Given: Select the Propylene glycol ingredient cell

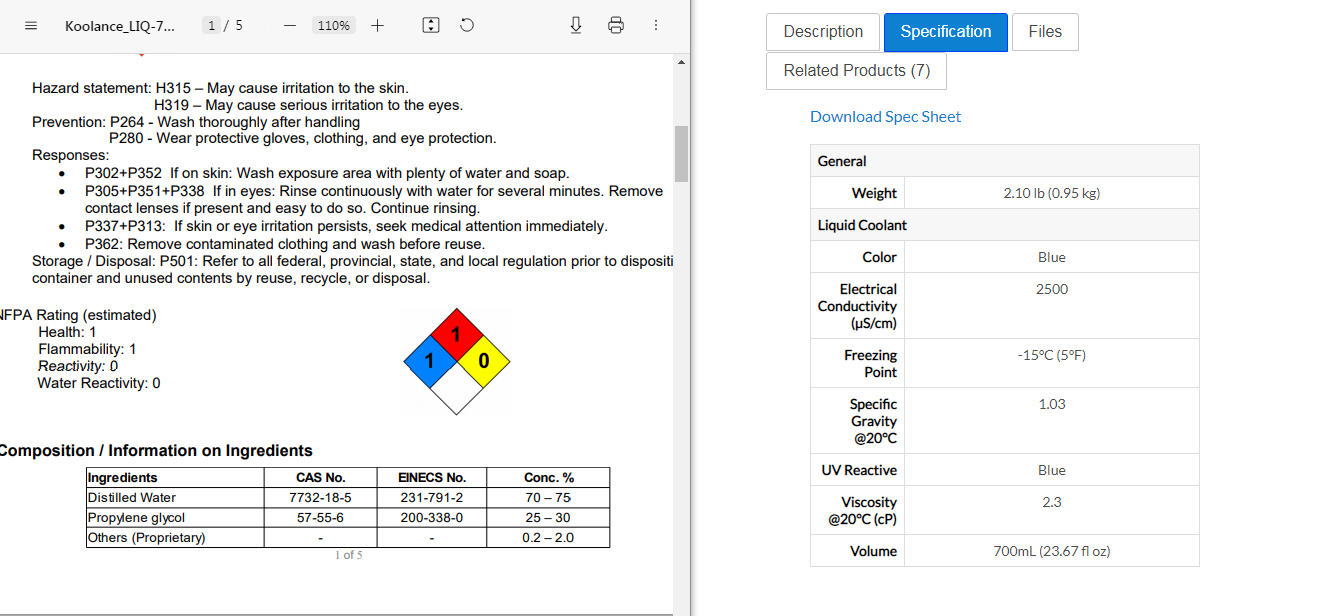Looking at the screenshot, I should coord(176,517).
